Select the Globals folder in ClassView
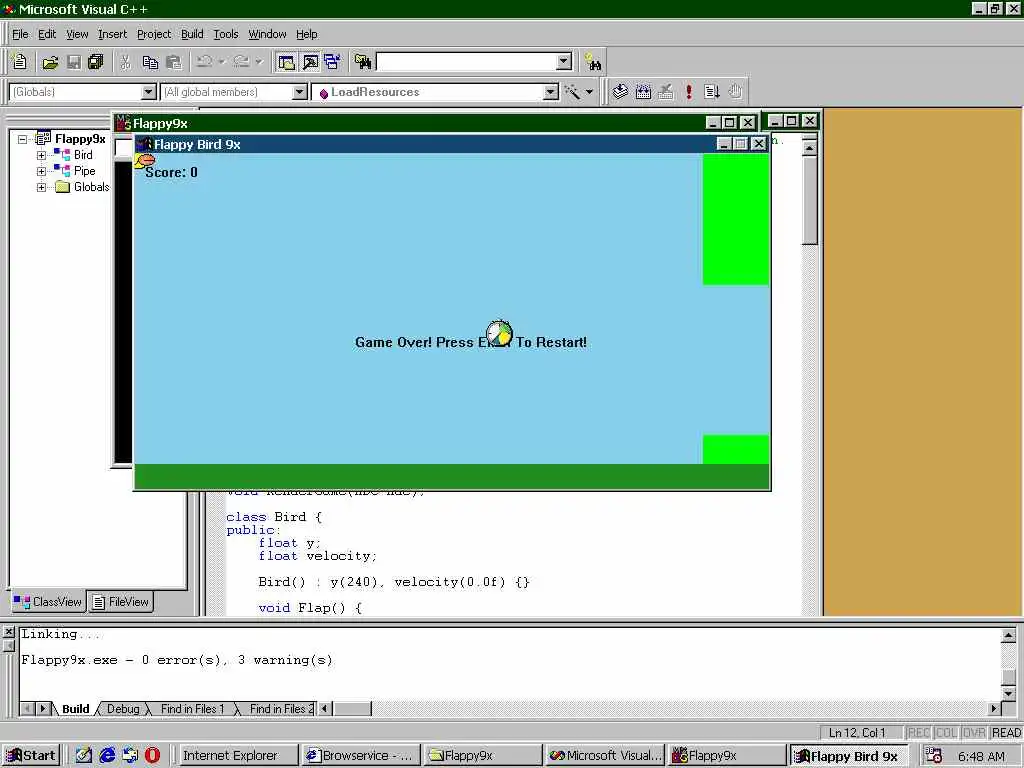 (x=91, y=187)
